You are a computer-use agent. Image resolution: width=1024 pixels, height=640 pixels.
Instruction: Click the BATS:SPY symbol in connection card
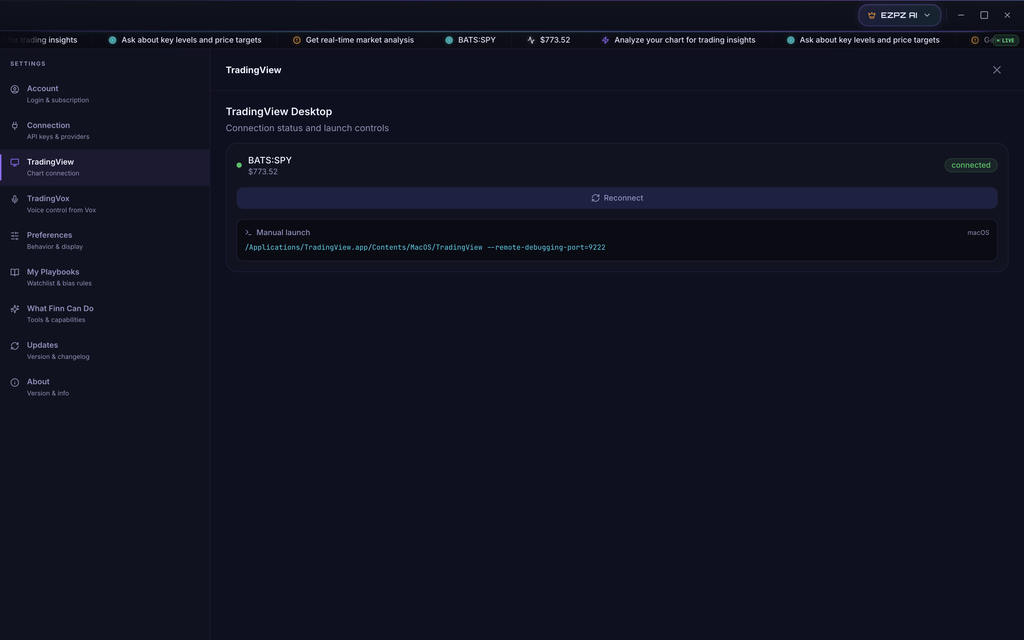pos(270,160)
